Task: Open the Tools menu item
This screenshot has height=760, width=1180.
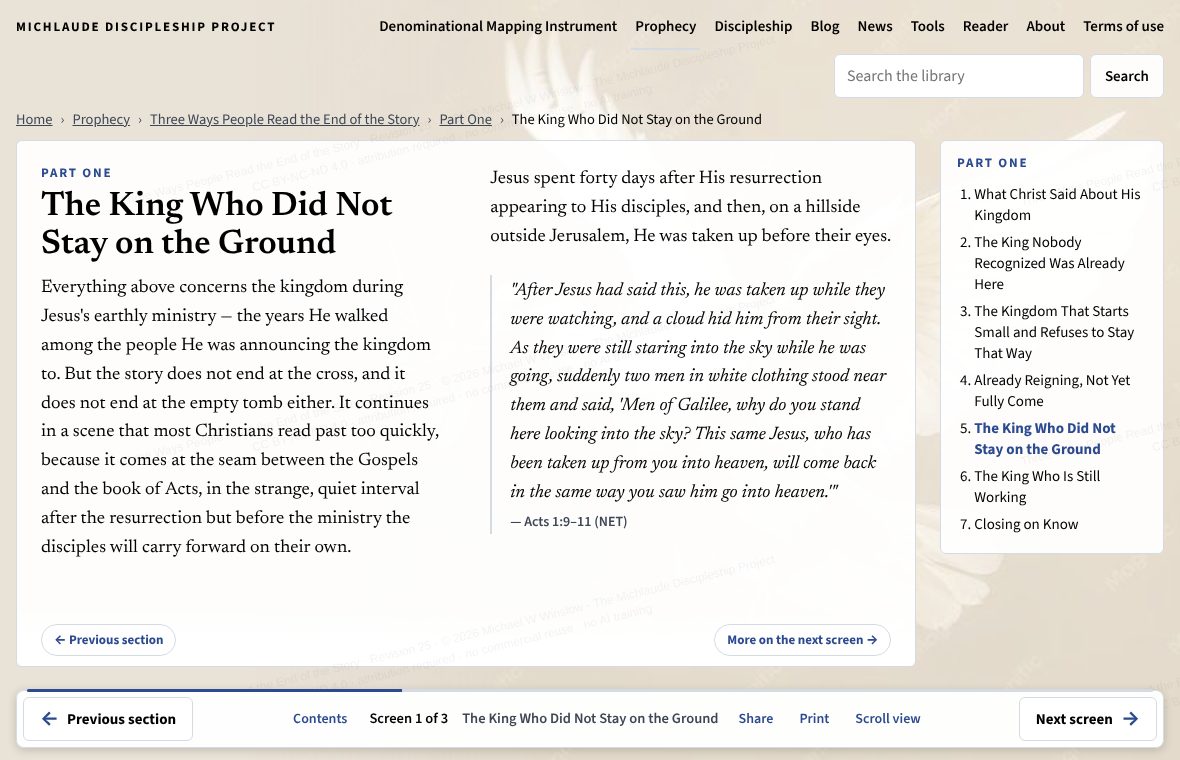Action: pos(927,26)
